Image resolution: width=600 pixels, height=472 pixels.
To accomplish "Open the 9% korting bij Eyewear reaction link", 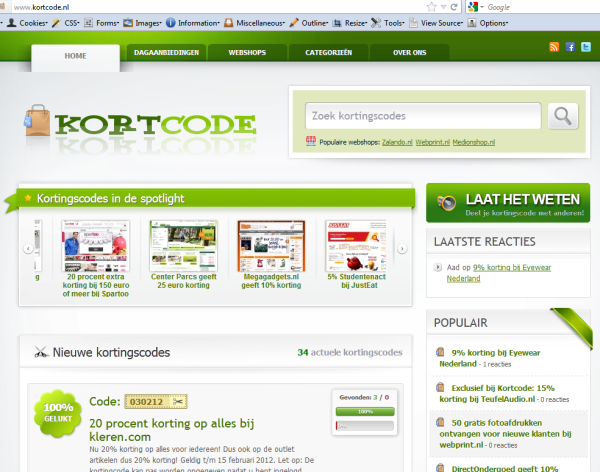I will coord(499,273).
